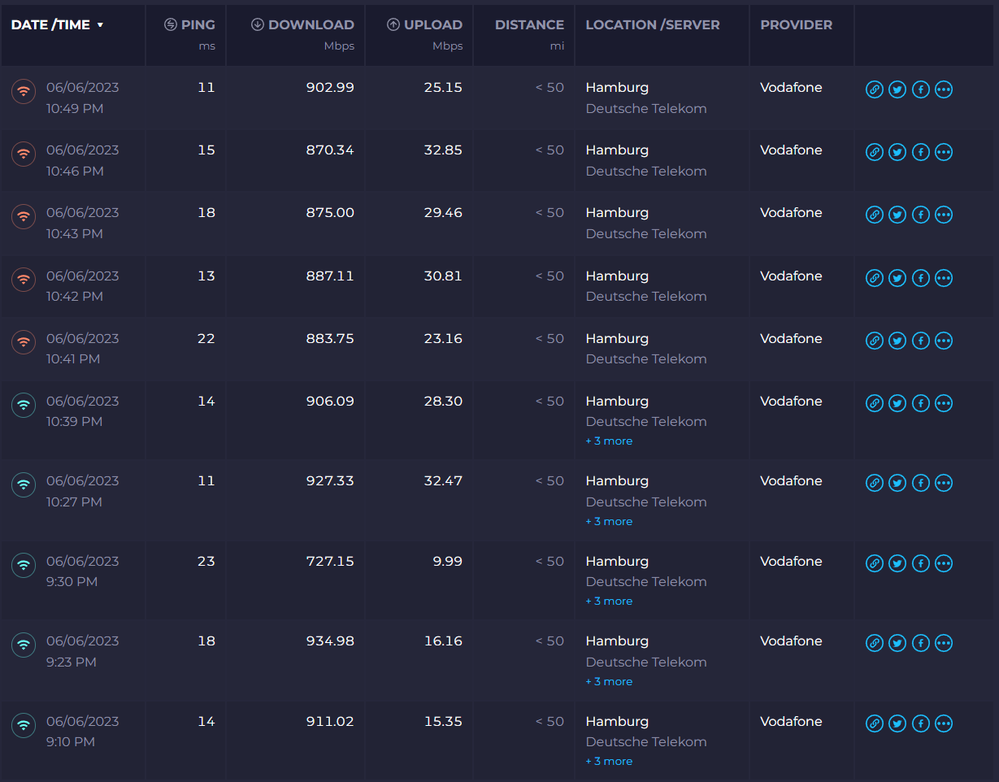Copy link icon for the 10:41 PM result
This screenshot has height=782, width=999.
coord(874,341)
